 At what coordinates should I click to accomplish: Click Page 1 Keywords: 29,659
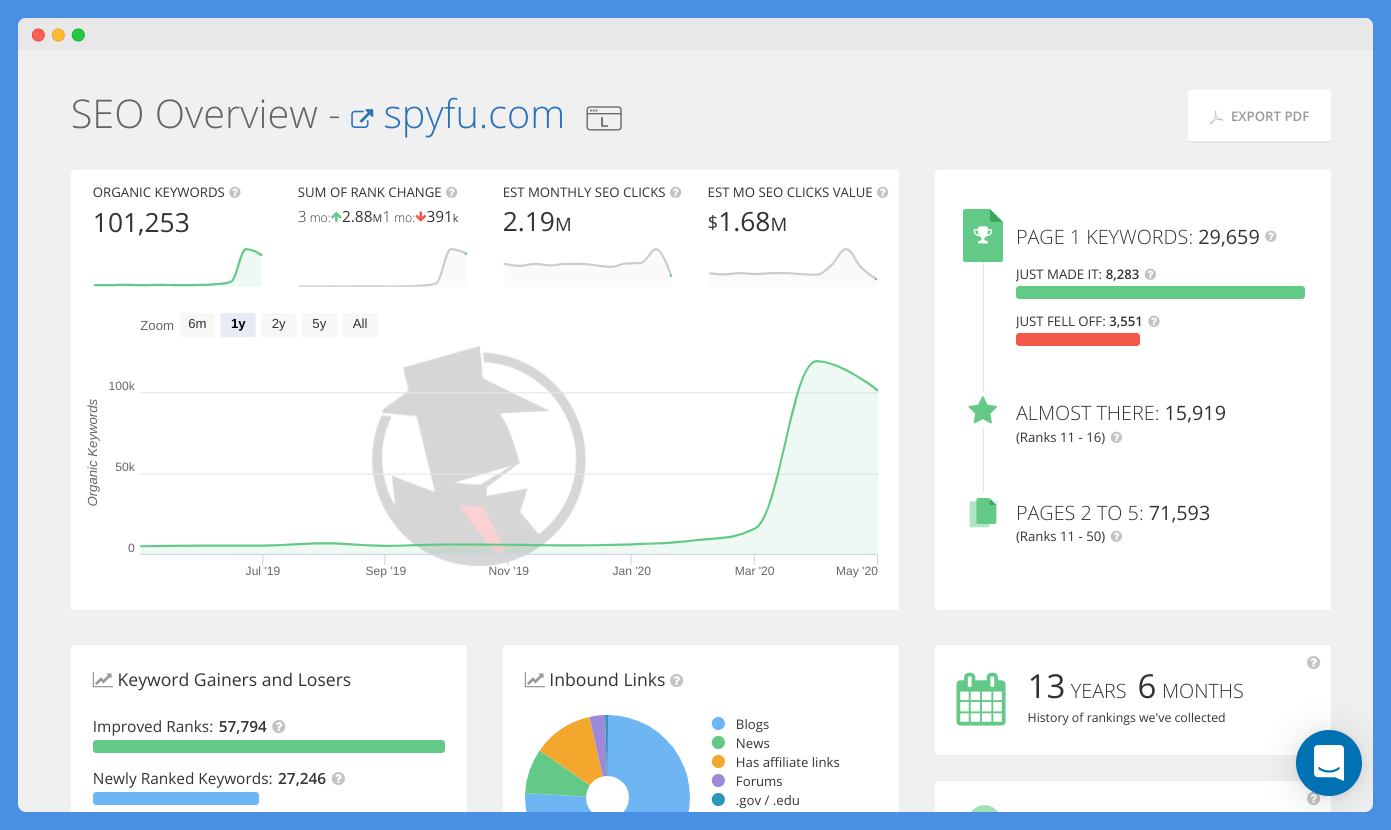coord(1138,237)
